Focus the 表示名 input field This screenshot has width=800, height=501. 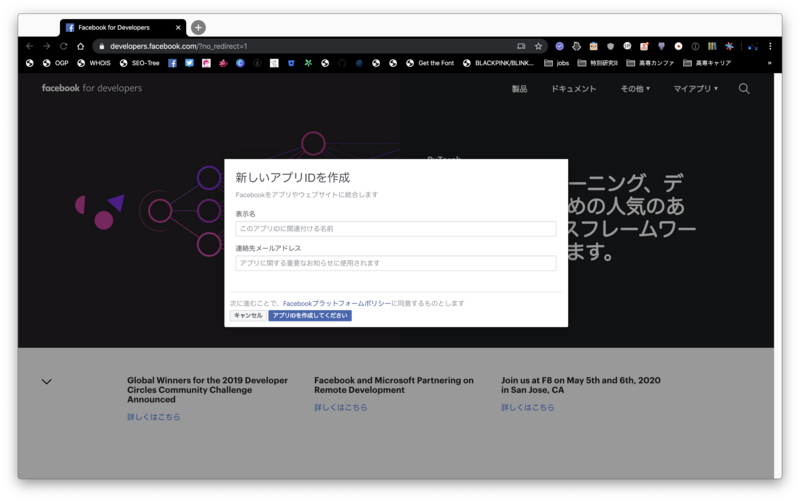tap(396, 229)
